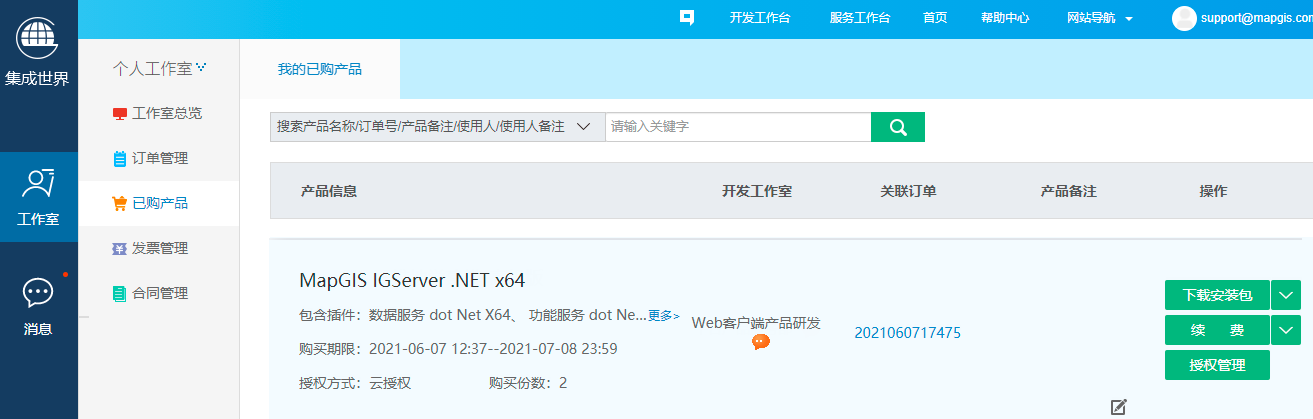Viewport: 1313px width, 419px height.
Task: Click the MapGIS IGServer .NET x64 title
Action: pos(412,280)
